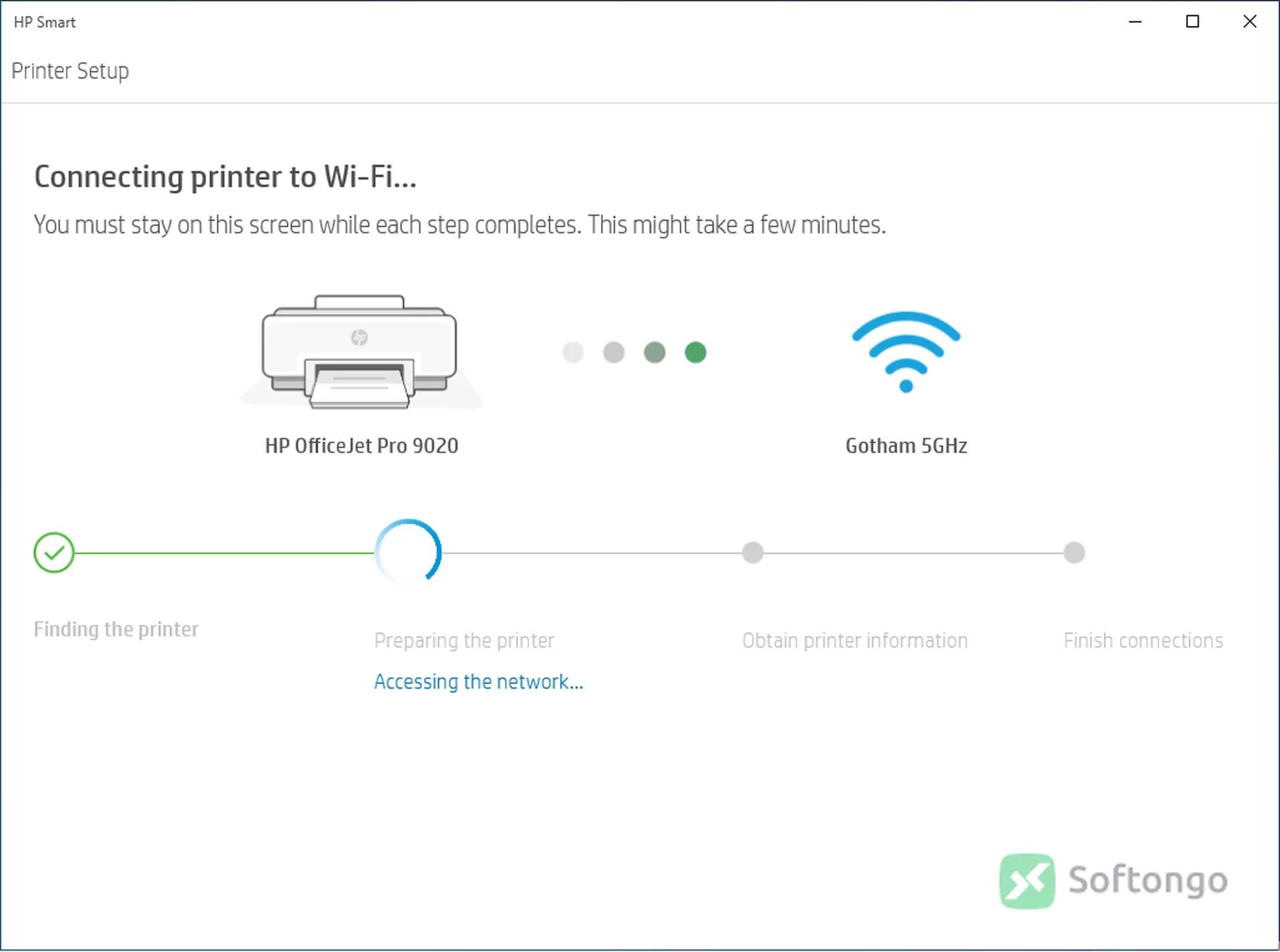Click the Obtain printer information label

pos(855,641)
